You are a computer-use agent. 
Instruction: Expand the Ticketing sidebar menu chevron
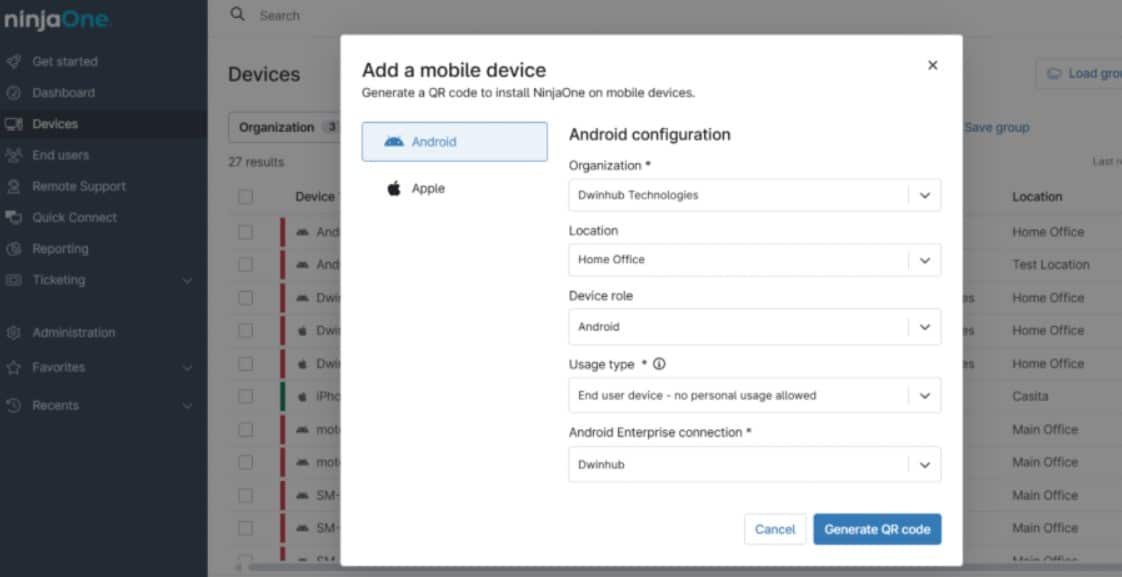pyautogui.click(x=187, y=281)
